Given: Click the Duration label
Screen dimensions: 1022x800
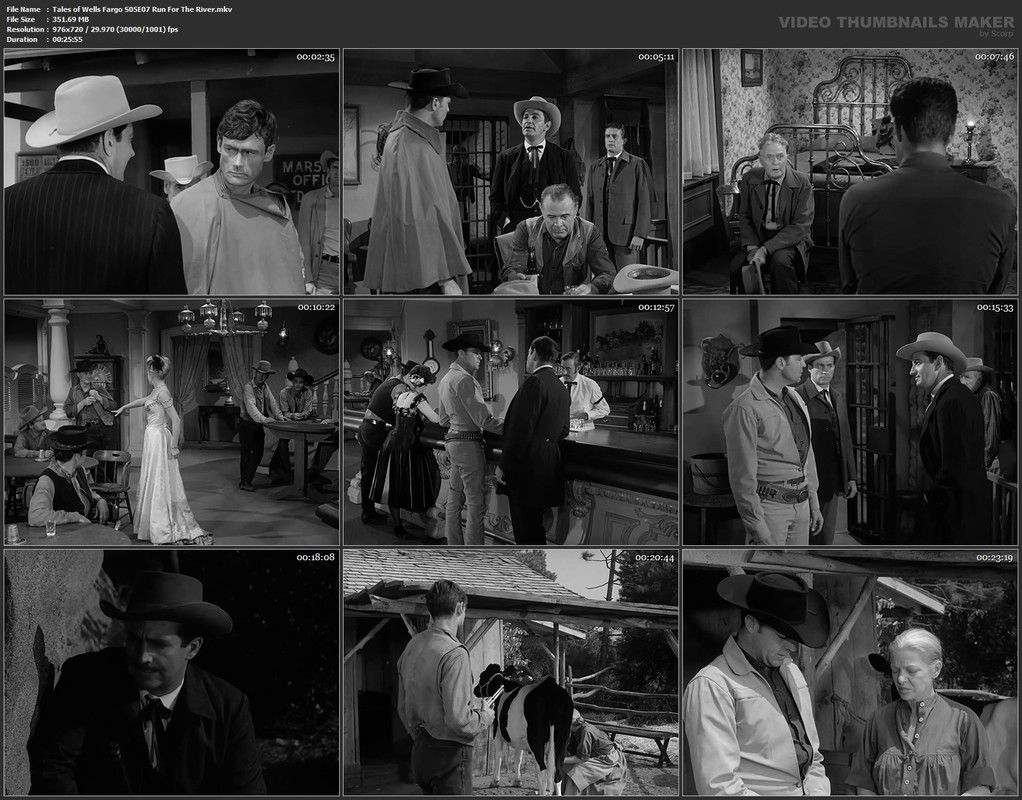Looking at the screenshot, I should 22,39.
